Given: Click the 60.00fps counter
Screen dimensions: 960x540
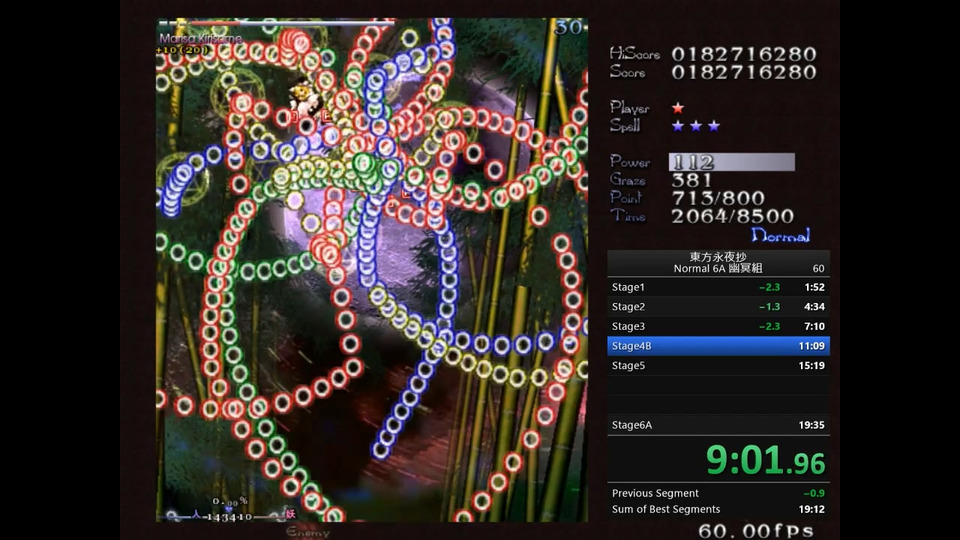Looking at the screenshot, I should pos(756,531).
